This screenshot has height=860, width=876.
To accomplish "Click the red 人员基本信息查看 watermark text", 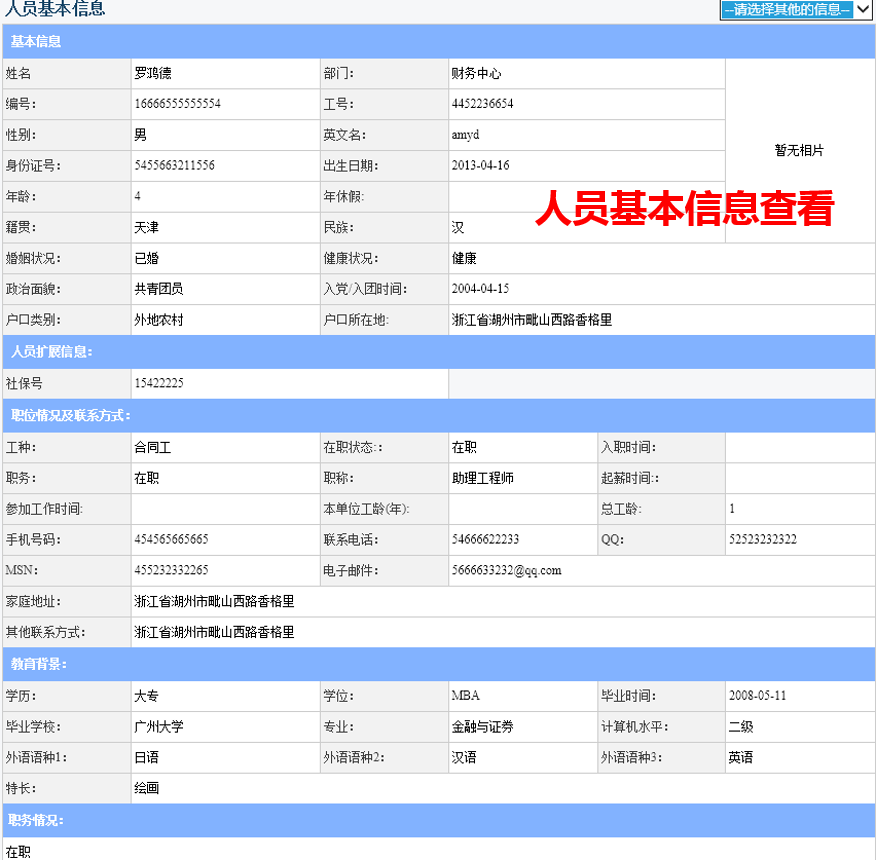I will 690,209.
